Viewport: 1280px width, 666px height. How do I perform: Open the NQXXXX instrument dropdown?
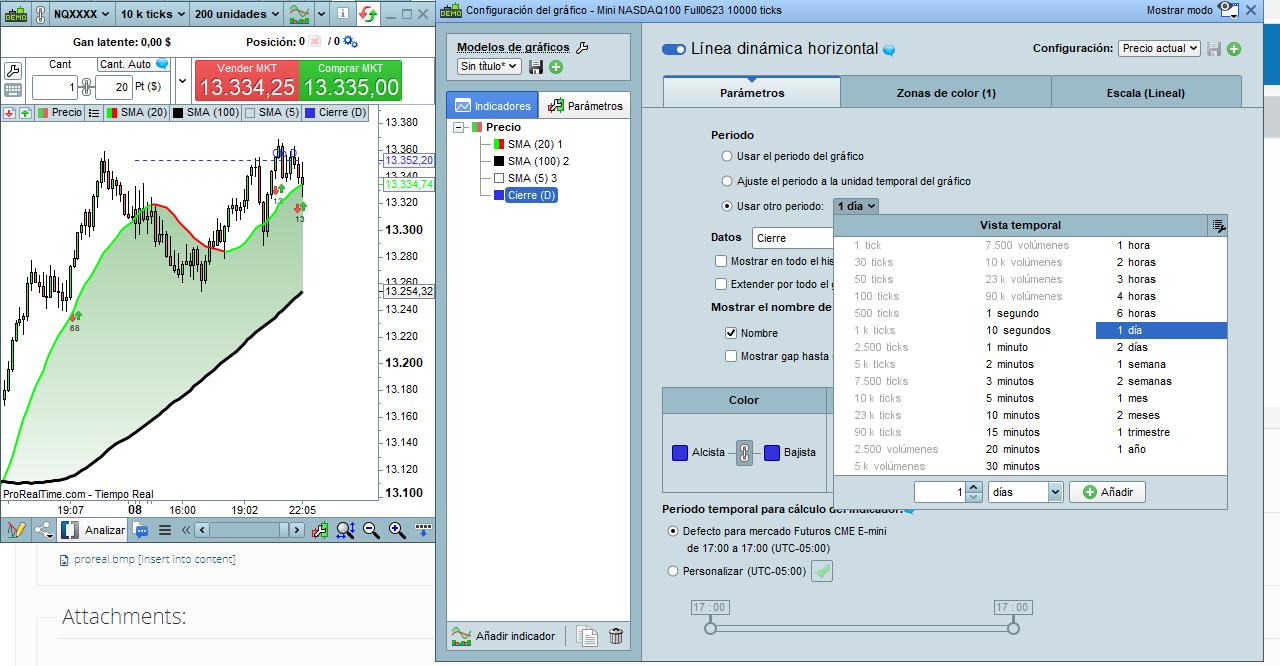pyautogui.click(x=81, y=14)
